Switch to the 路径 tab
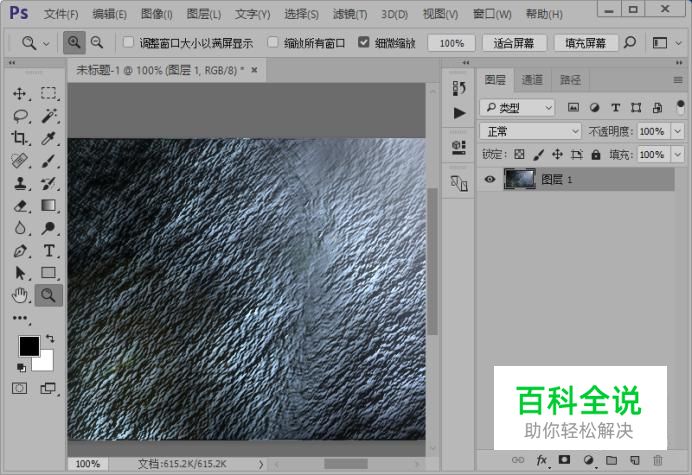This screenshot has height=475, width=692. pyautogui.click(x=570, y=80)
